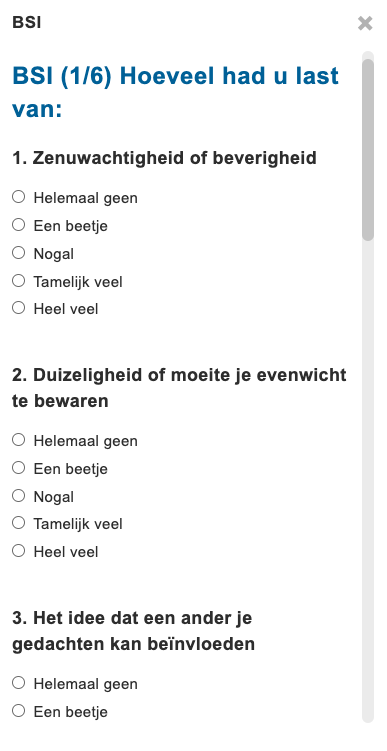Select "Helemaal geen" for question 1 Zenuwachtigheid
The height and width of the screenshot is (751, 387).
(19, 197)
